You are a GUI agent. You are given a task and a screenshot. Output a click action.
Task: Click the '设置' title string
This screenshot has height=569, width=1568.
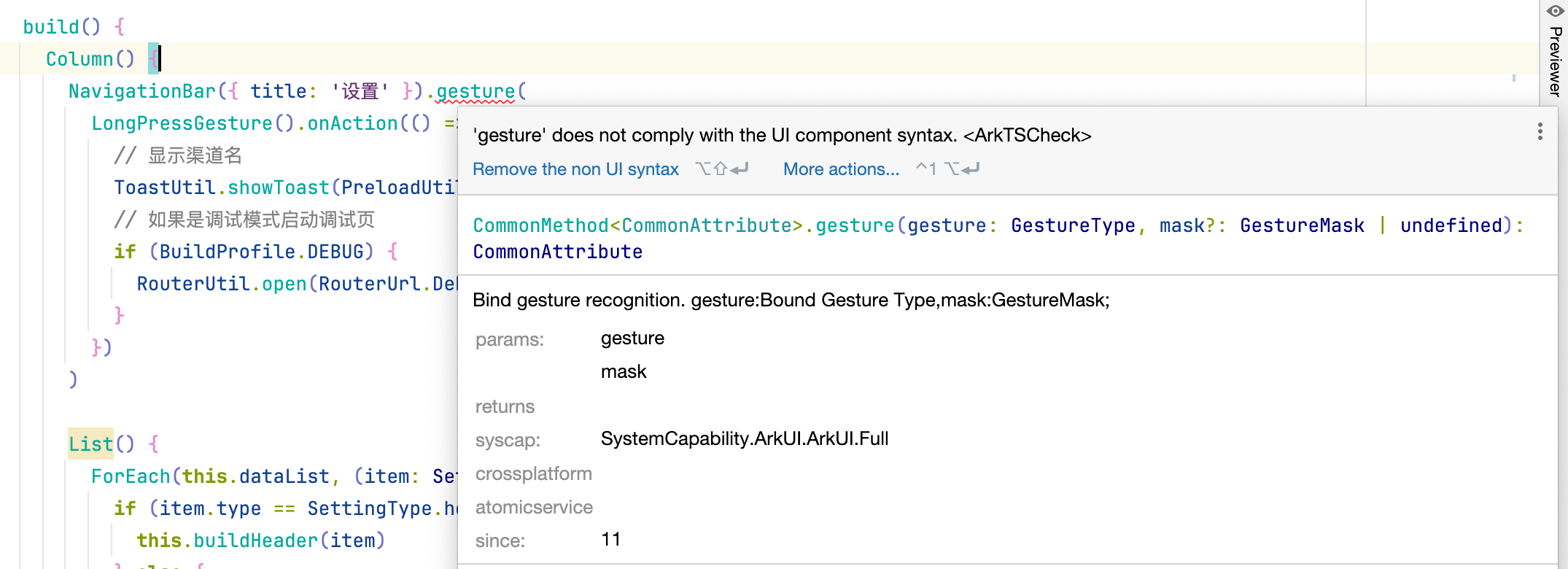[360, 91]
